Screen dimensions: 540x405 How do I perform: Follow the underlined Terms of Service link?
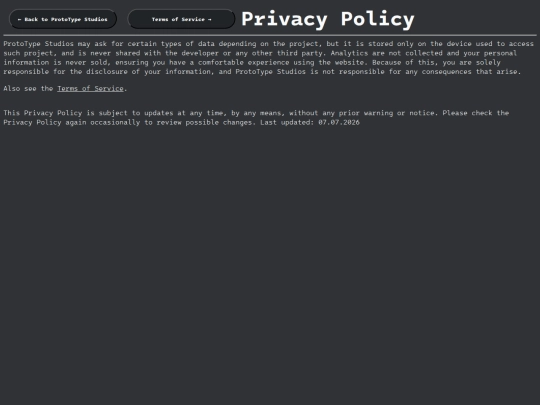pos(90,89)
